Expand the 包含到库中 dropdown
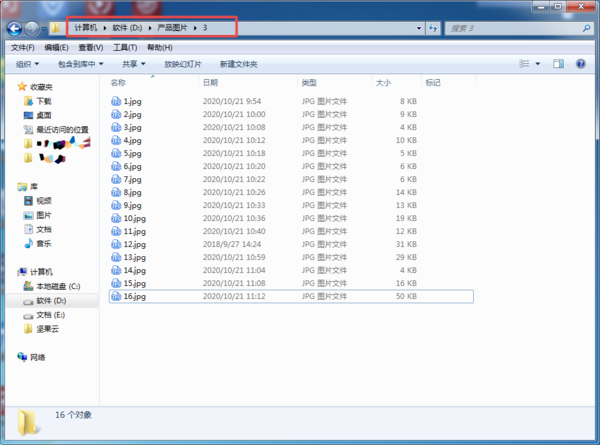Screen dimensions: 600x445 click(x=80, y=64)
